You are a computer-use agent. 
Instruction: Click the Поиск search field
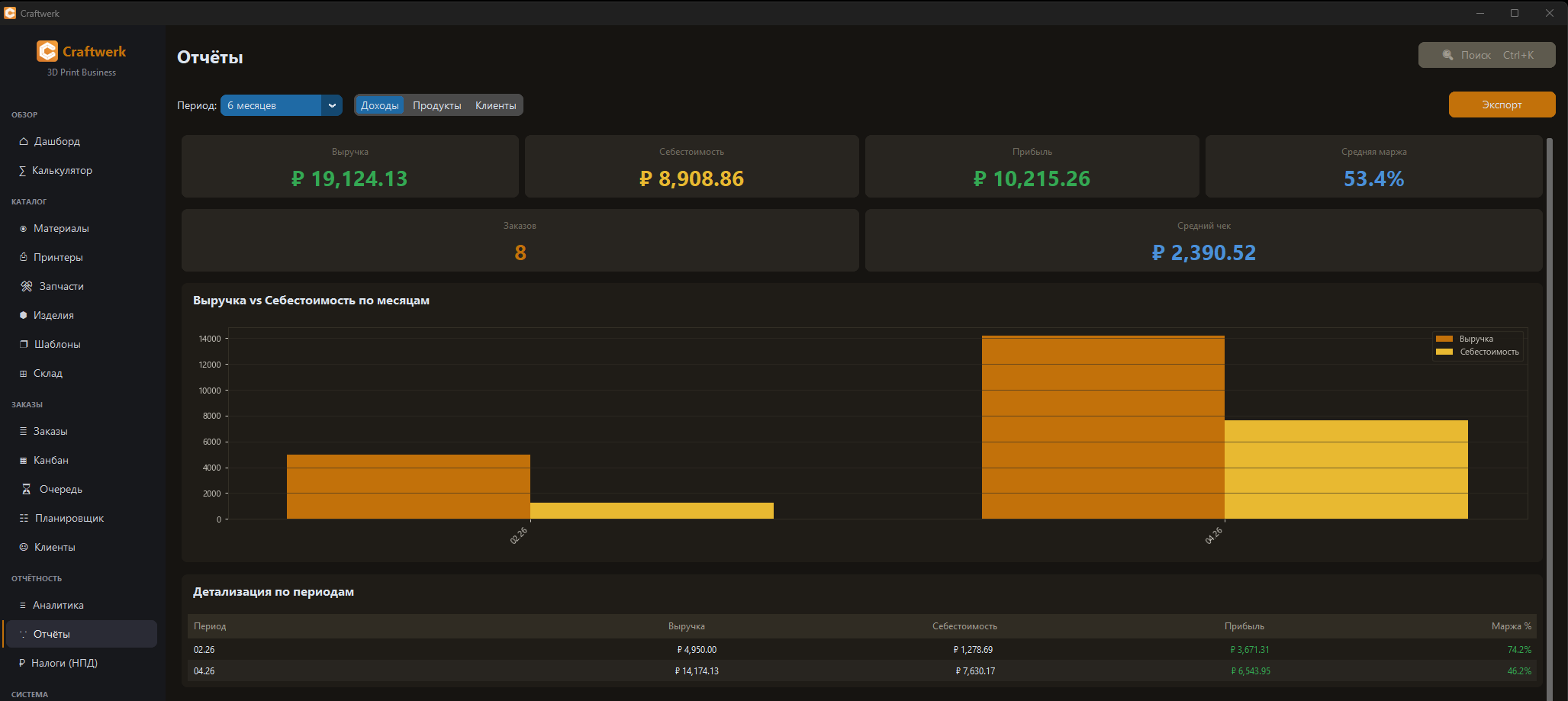point(1486,55)
